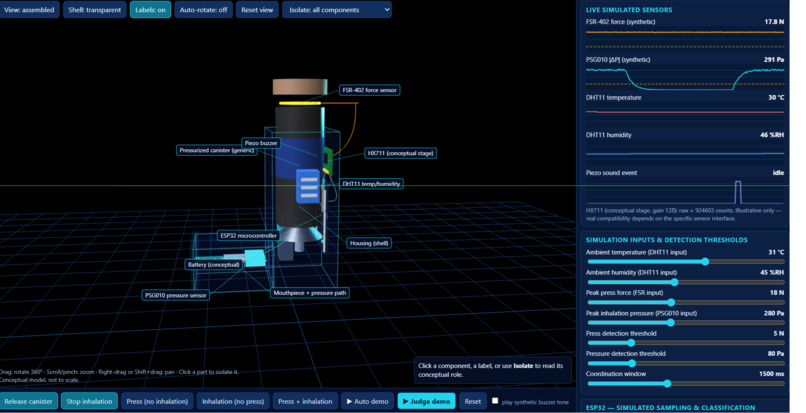
Task: Open the Isolate: all components dropdown
Action: (337, 10)
